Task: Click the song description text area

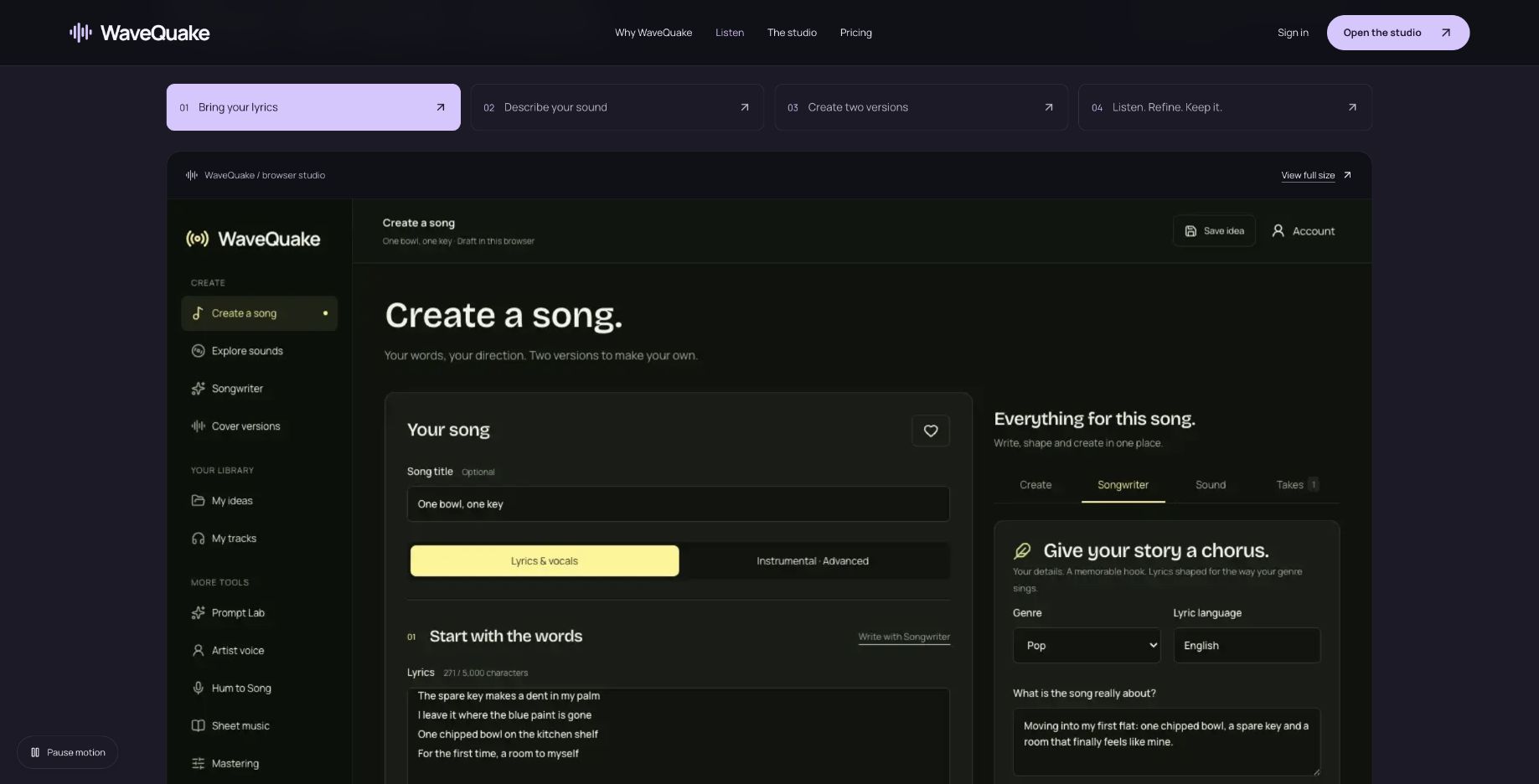Action: coord(1166,742)
